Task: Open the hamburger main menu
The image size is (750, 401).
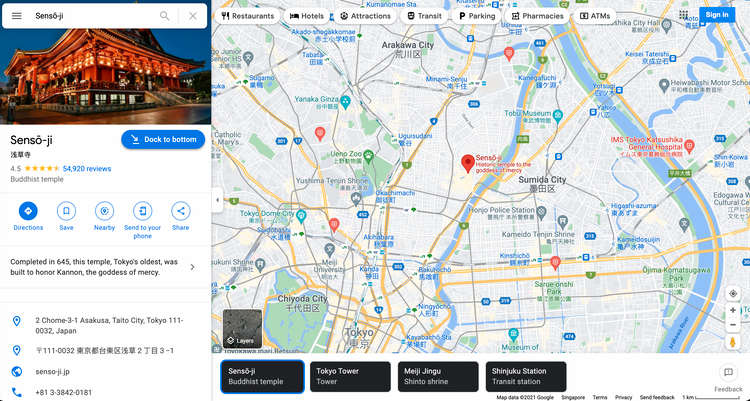Action: (x=17, y=16)
